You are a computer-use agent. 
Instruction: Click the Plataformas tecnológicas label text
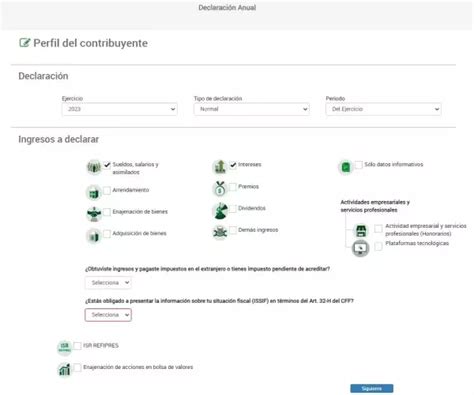(417, 243)
